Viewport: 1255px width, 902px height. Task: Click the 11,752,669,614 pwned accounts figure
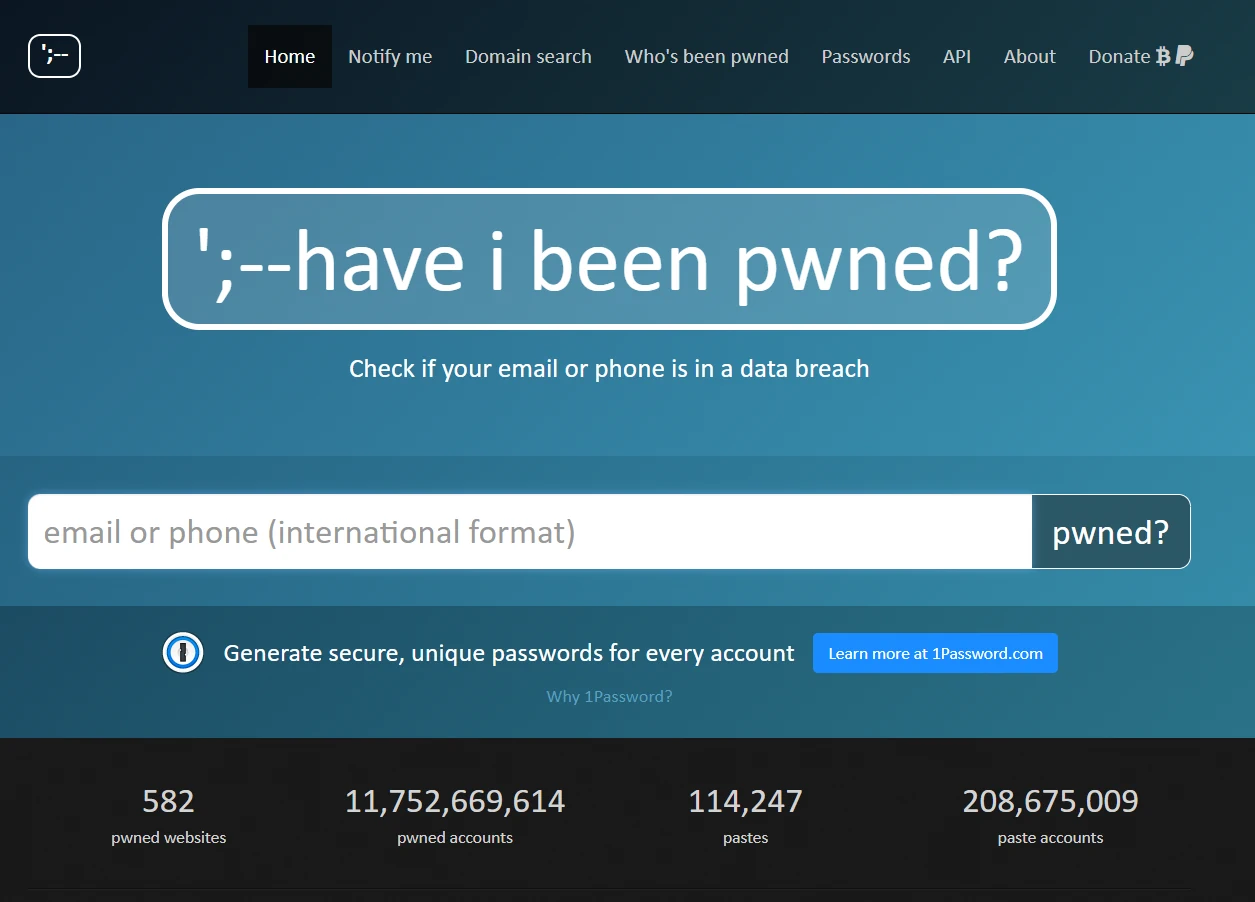point(455,802)
